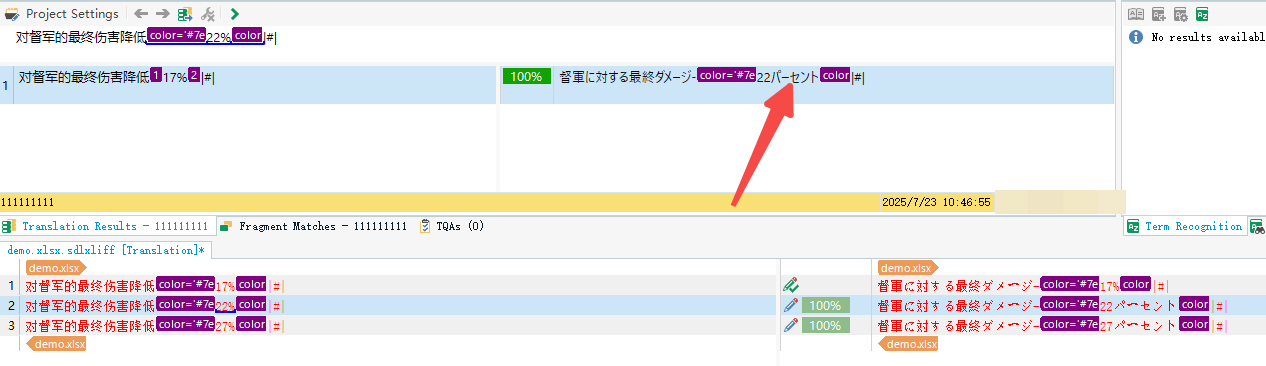The image size is (1266, 366).
Task: Click tag 2 in the TM source segment
Action: 194,76
